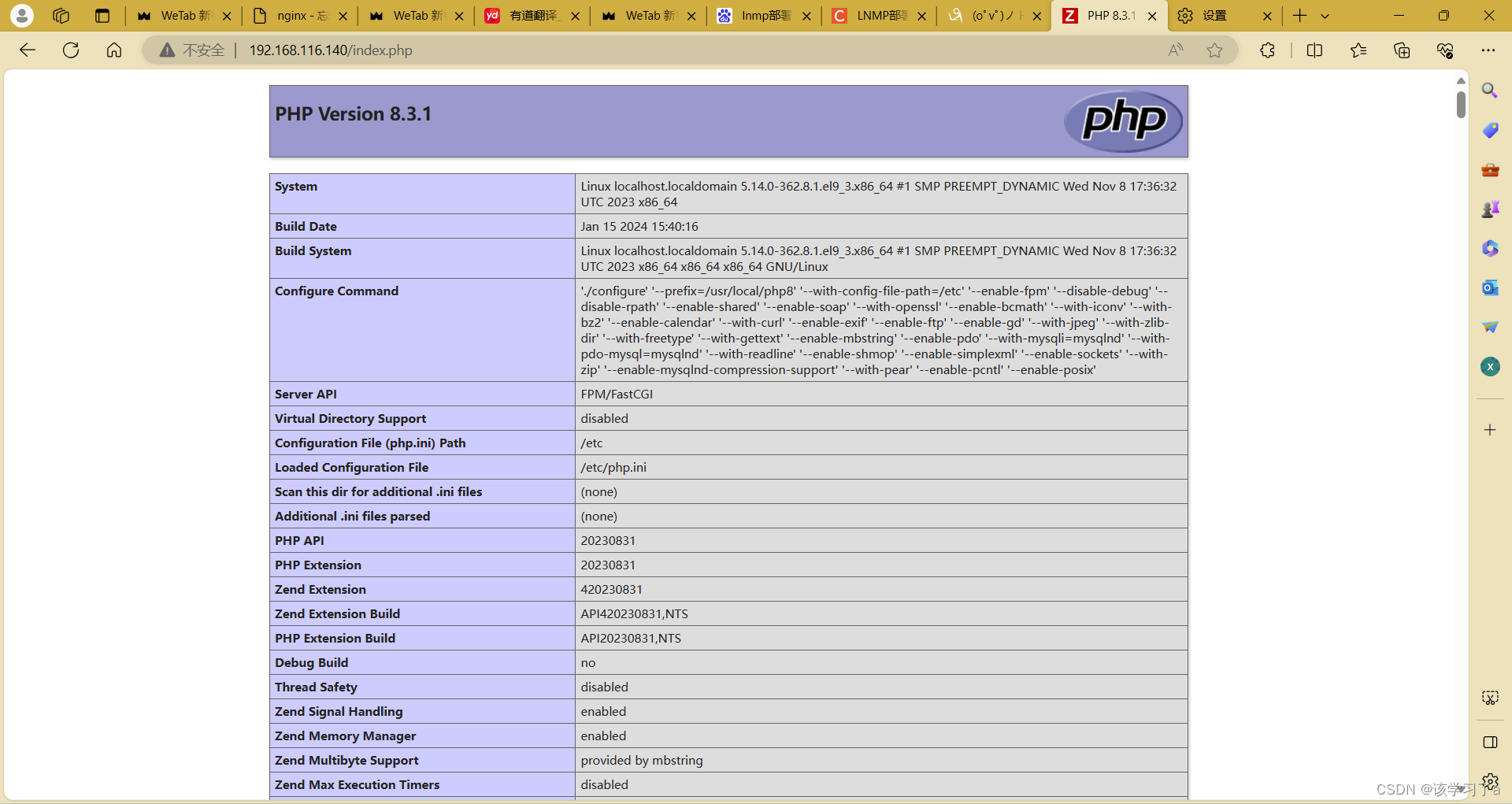Open the green X sidebar app
The height and width of the screenshot is (804, 1512).
tap(1490, 366)
